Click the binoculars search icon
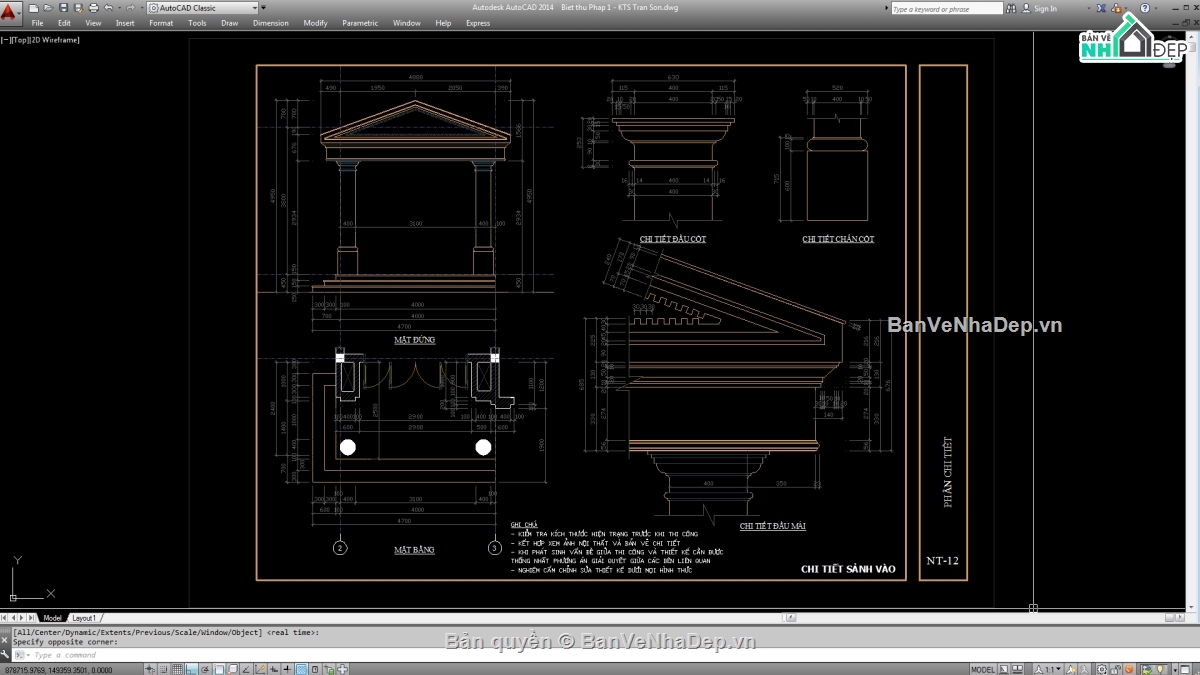 [1010, 8]
